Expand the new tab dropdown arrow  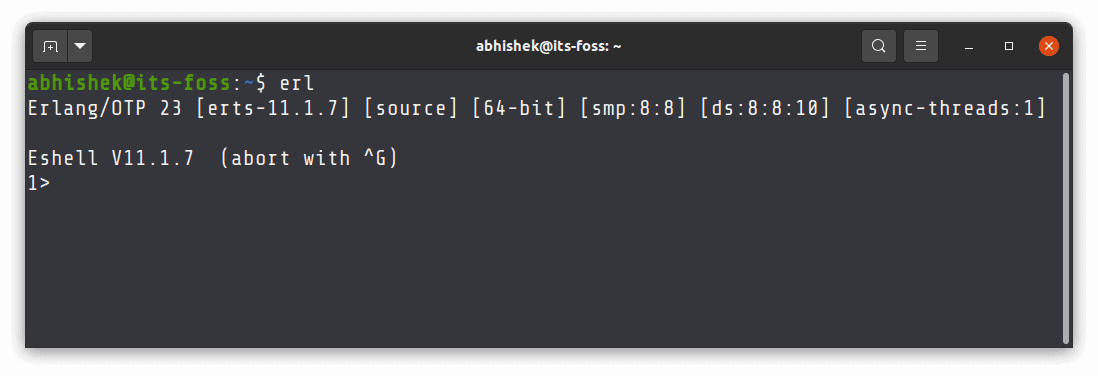tap(80, 46)
